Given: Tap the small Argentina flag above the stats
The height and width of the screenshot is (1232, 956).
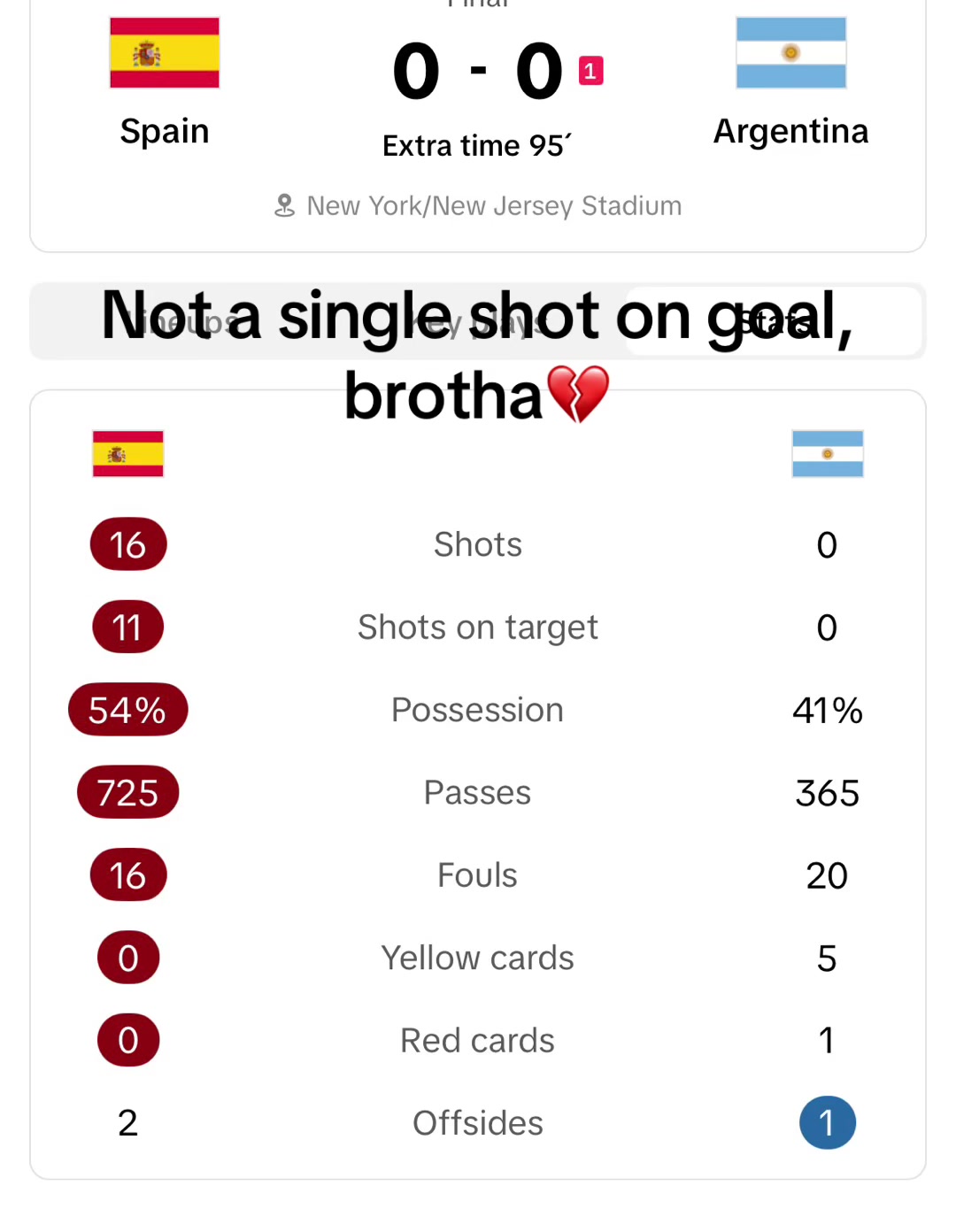Looking at the screenshot, I should pyautogui.click(x=828, y=454).
